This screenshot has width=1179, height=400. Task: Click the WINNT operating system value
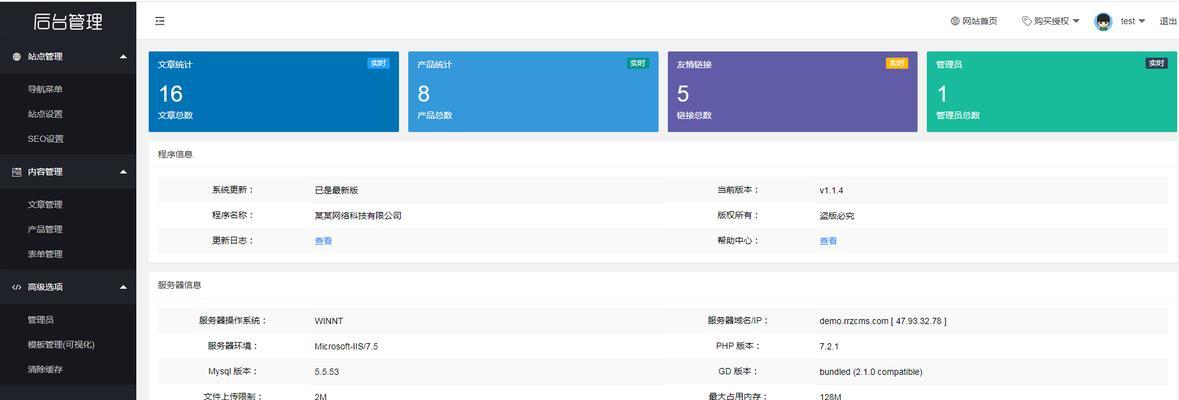pos(329,321)
